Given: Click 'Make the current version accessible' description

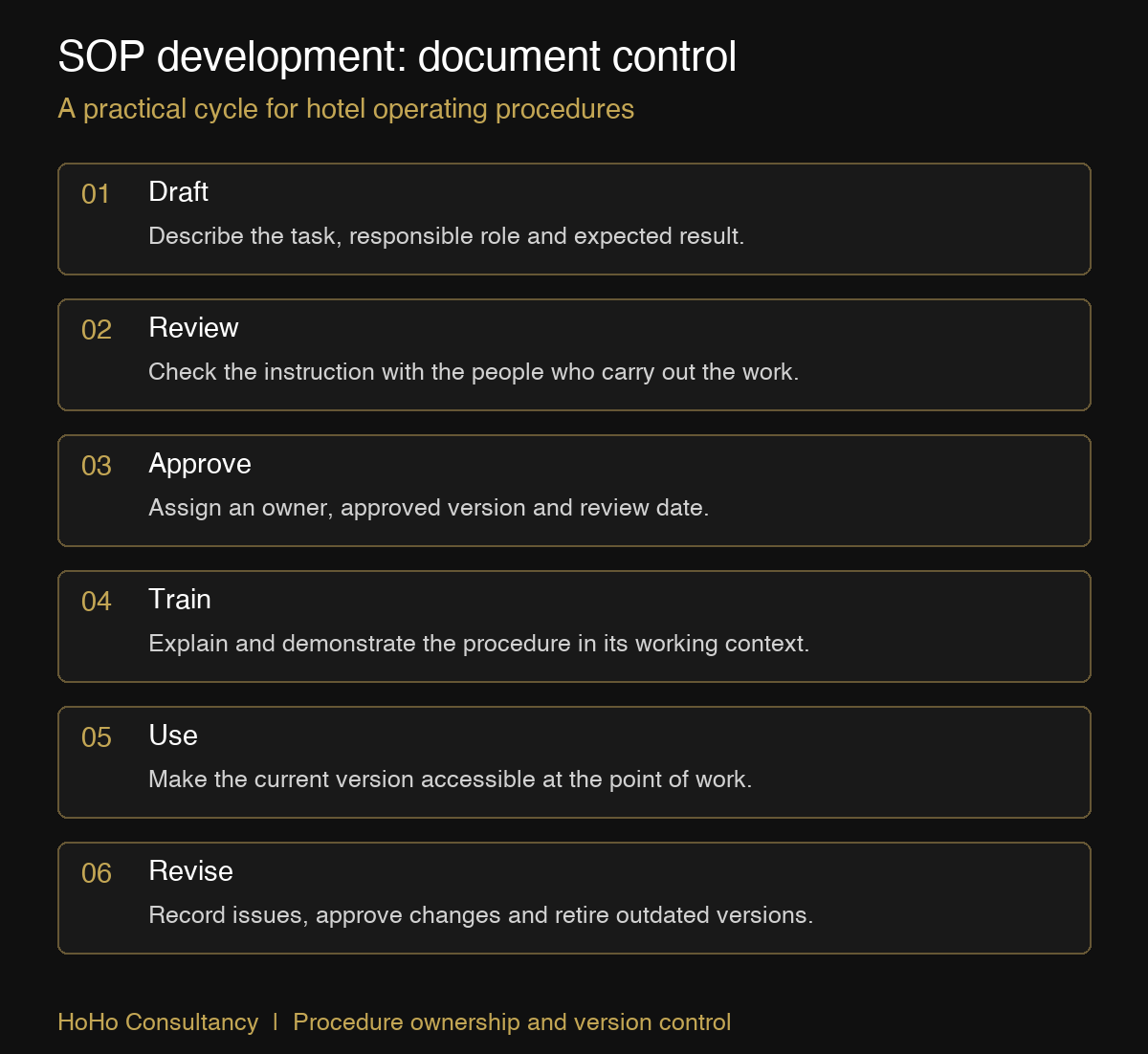Looking at the screenshot, I should [451, 780].
